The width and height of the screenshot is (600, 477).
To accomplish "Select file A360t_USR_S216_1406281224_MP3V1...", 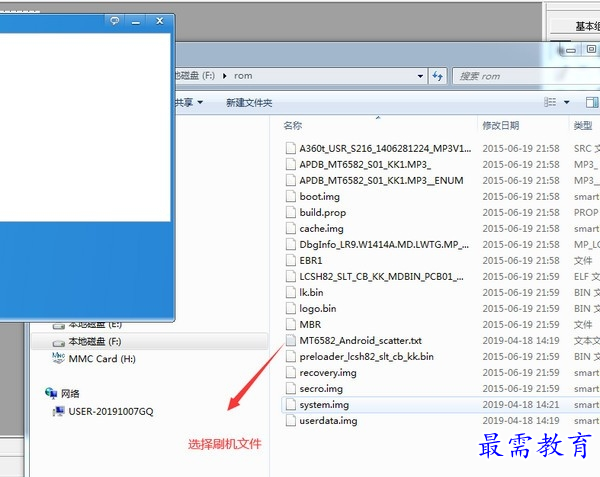I will coord(385,148).
